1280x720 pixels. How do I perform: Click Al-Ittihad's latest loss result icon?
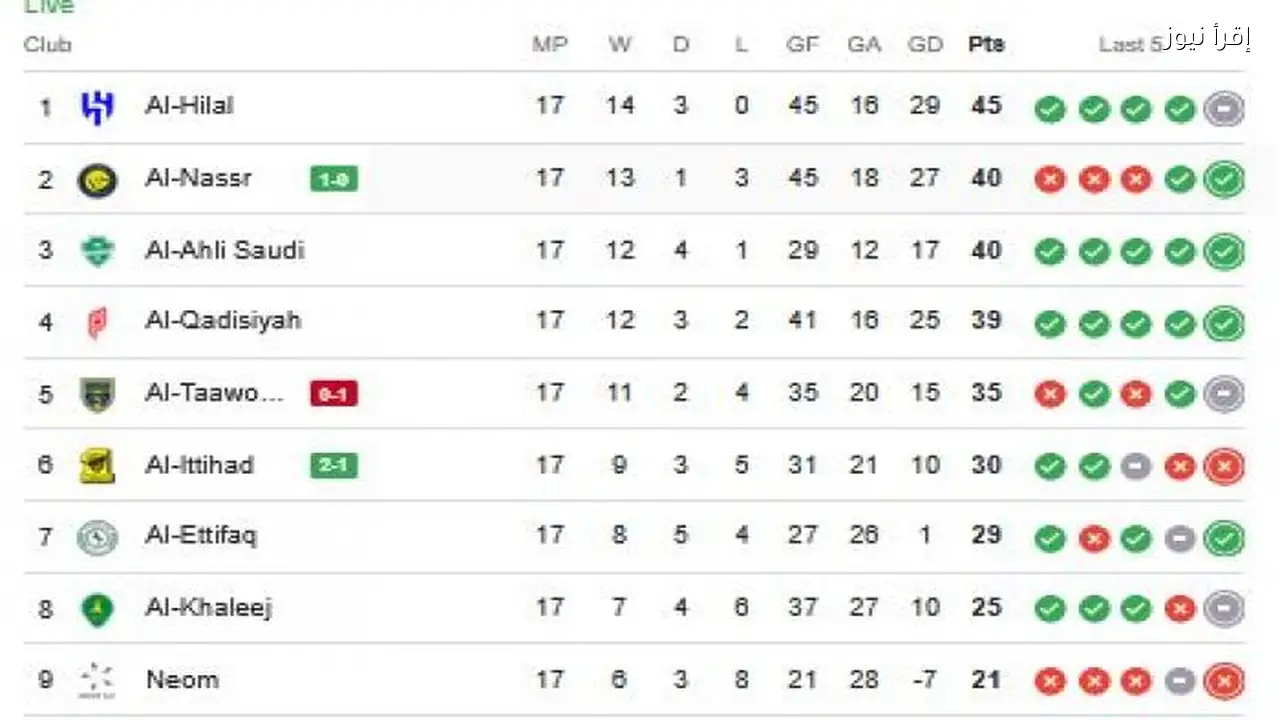[1223, 467]
